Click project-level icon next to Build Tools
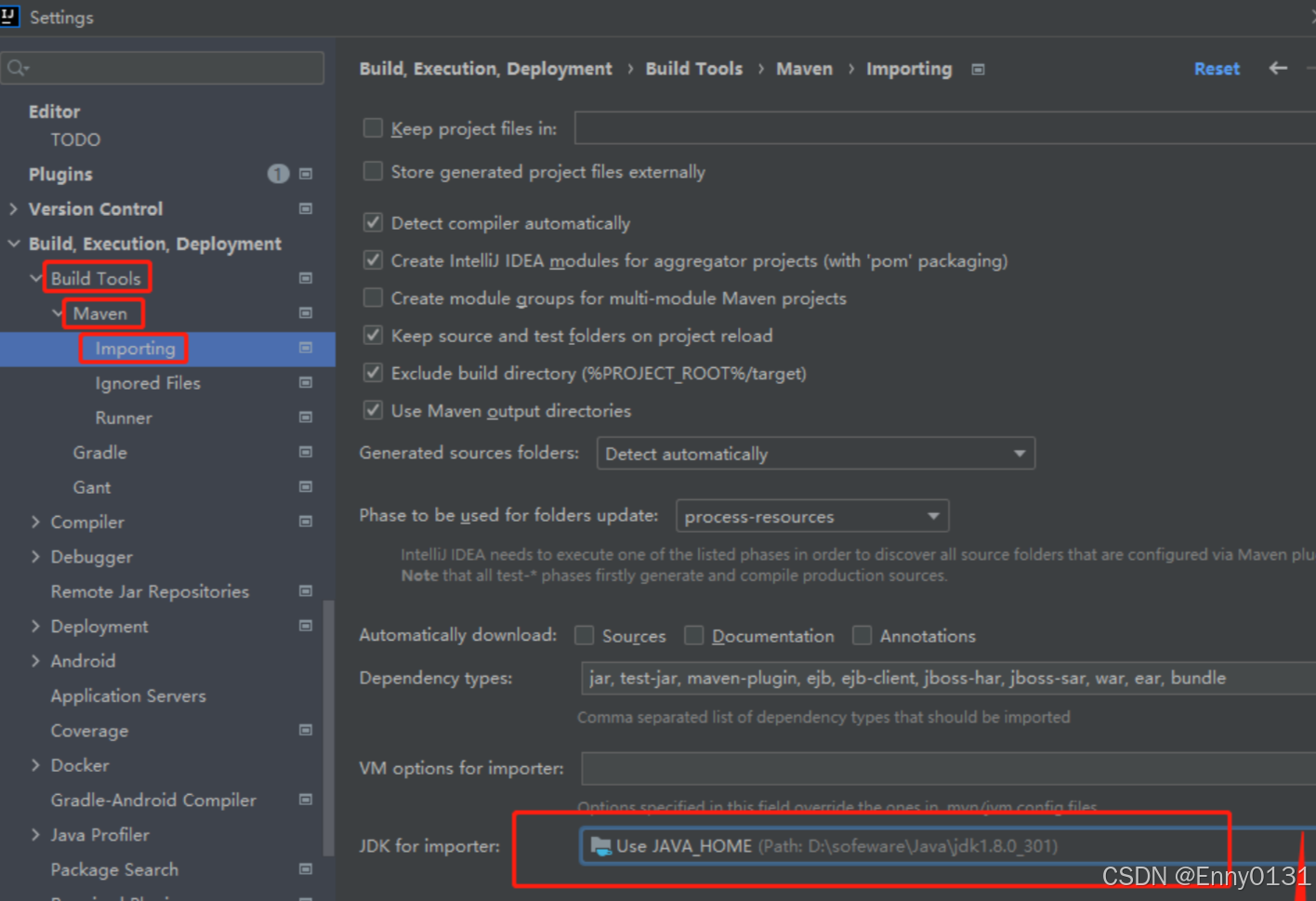 tap(306, 278)
